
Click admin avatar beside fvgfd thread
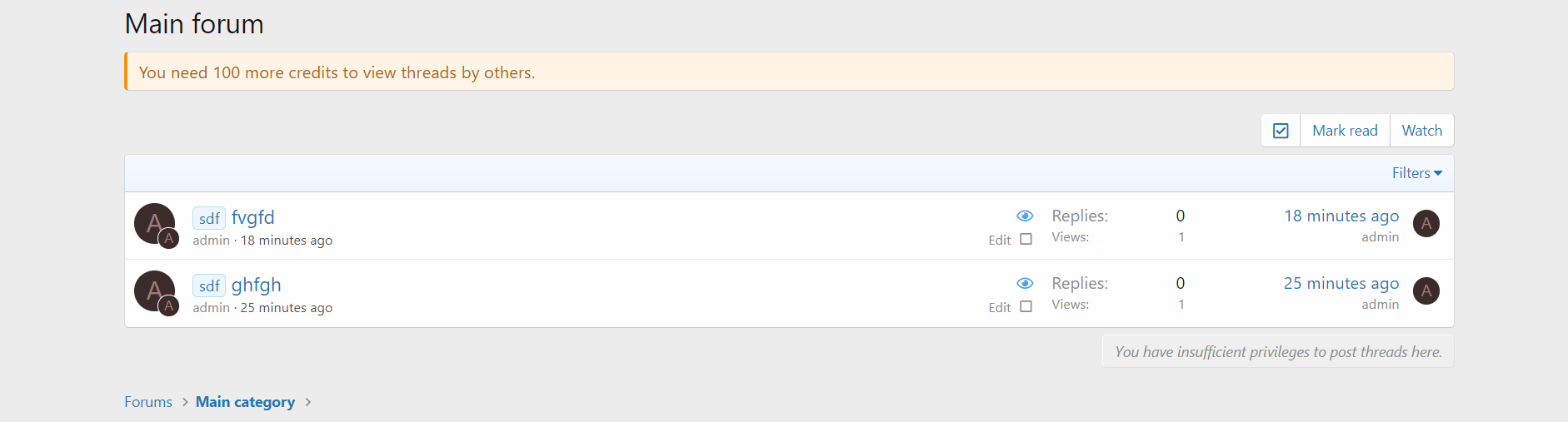coord(155,223)
